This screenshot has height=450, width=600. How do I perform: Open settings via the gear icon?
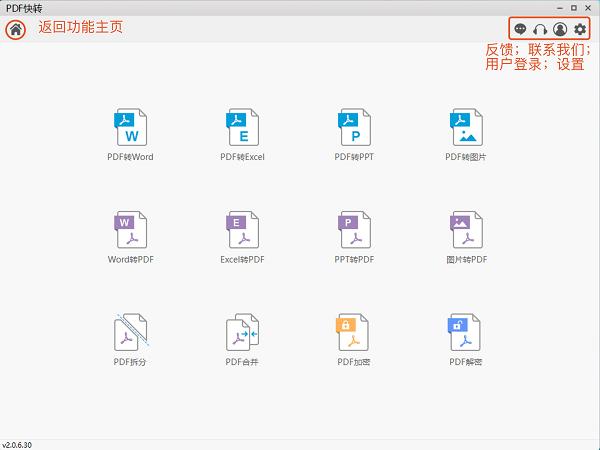coord(580,29)
